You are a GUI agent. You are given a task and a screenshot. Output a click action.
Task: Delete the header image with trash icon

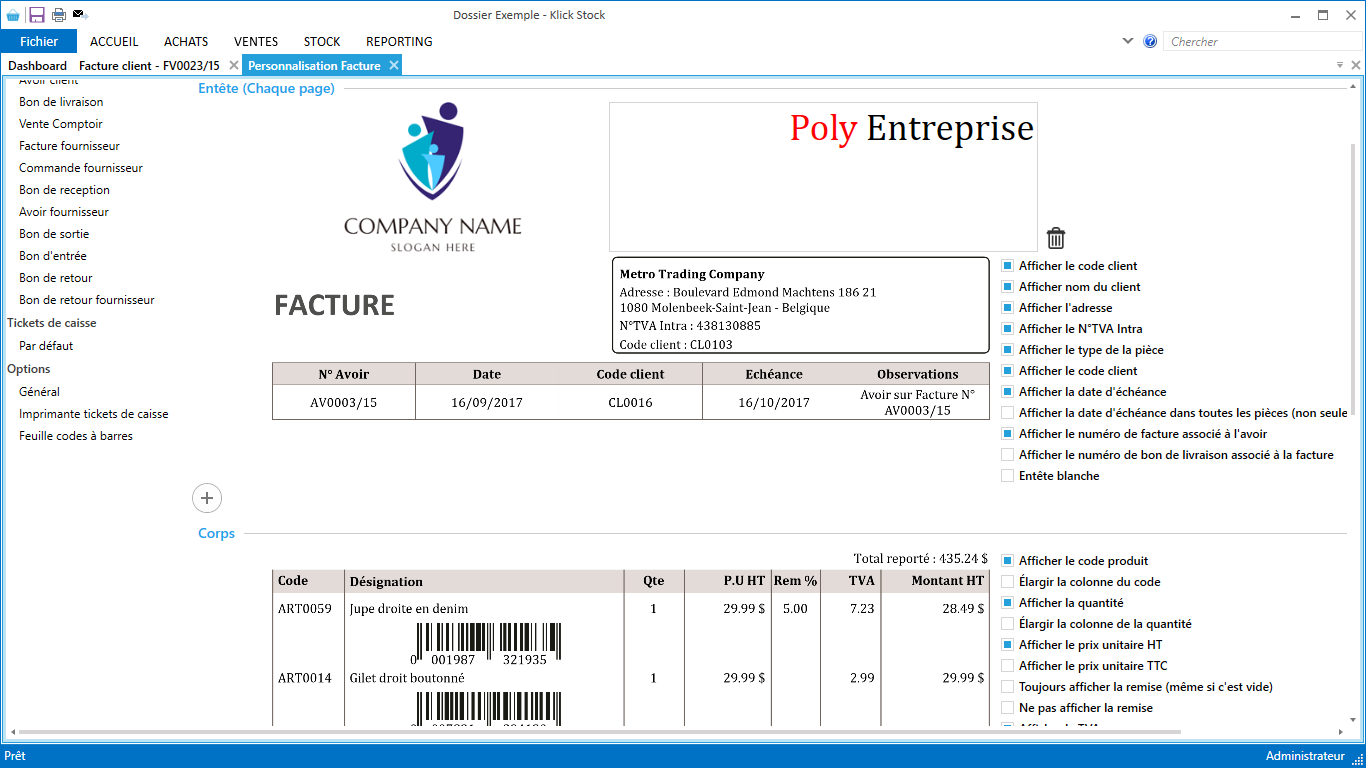1056,238
